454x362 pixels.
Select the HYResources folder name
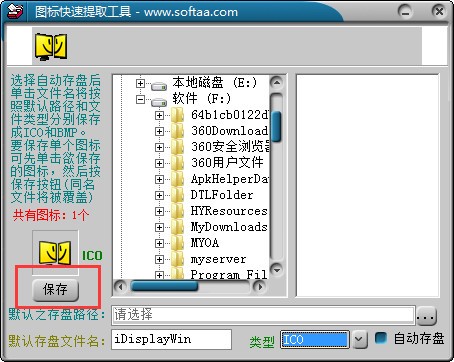[x=229, y=211]
